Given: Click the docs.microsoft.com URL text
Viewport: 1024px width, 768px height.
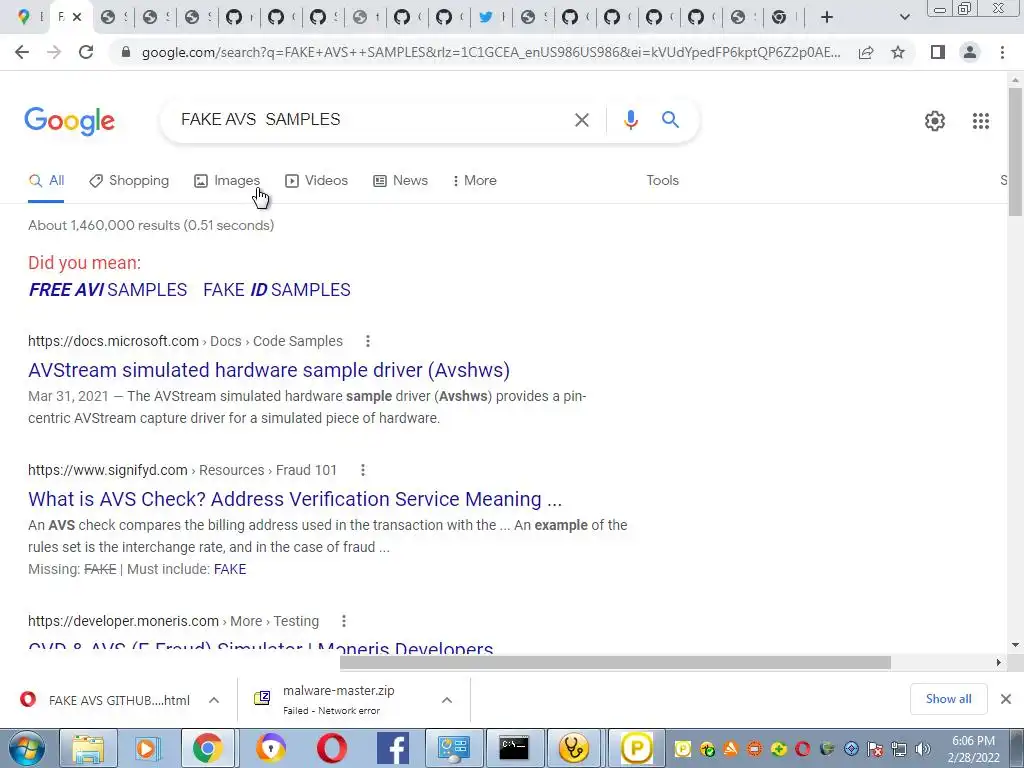Looking at the screenshot, I should (114, 341).
